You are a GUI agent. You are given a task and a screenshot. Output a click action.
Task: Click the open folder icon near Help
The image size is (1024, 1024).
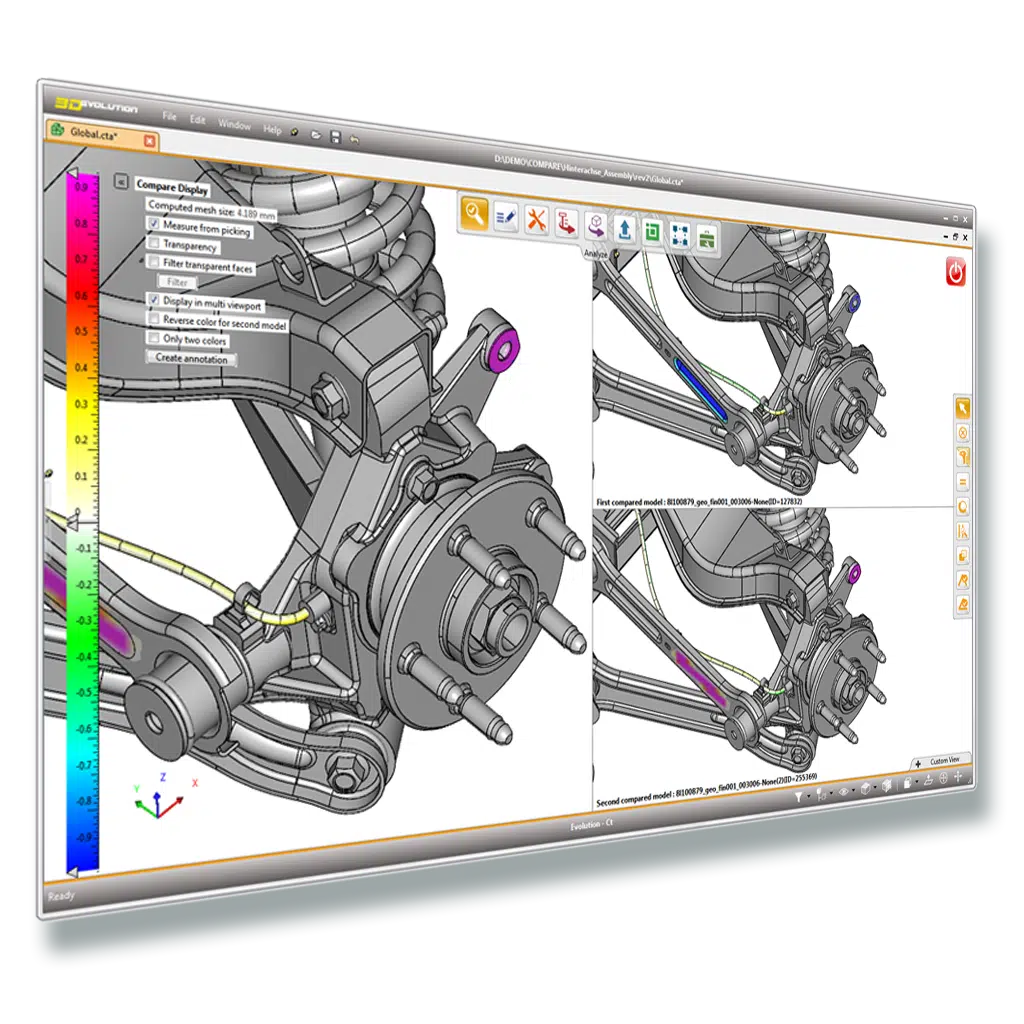(x=315, y=133)
